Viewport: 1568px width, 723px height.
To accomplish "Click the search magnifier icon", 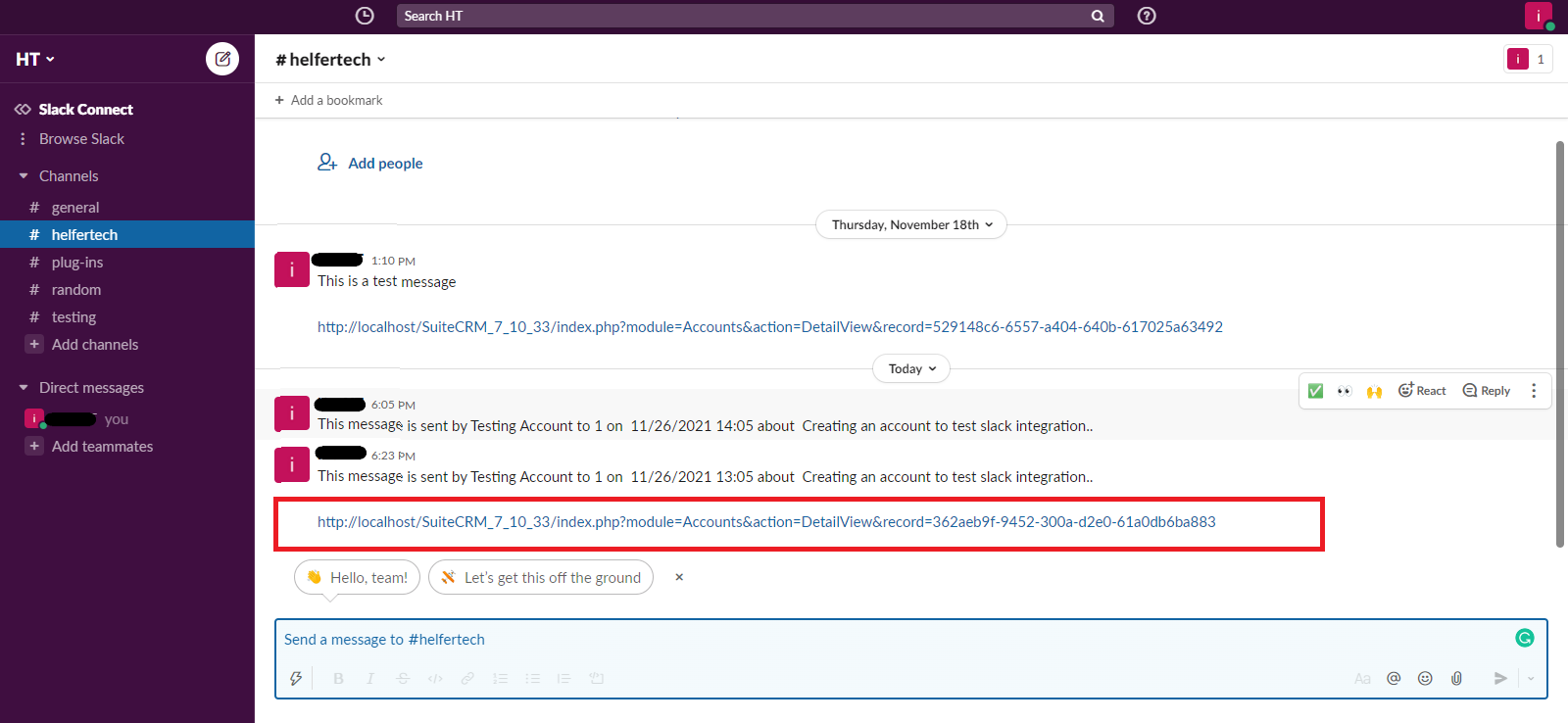I will 1098,16.
